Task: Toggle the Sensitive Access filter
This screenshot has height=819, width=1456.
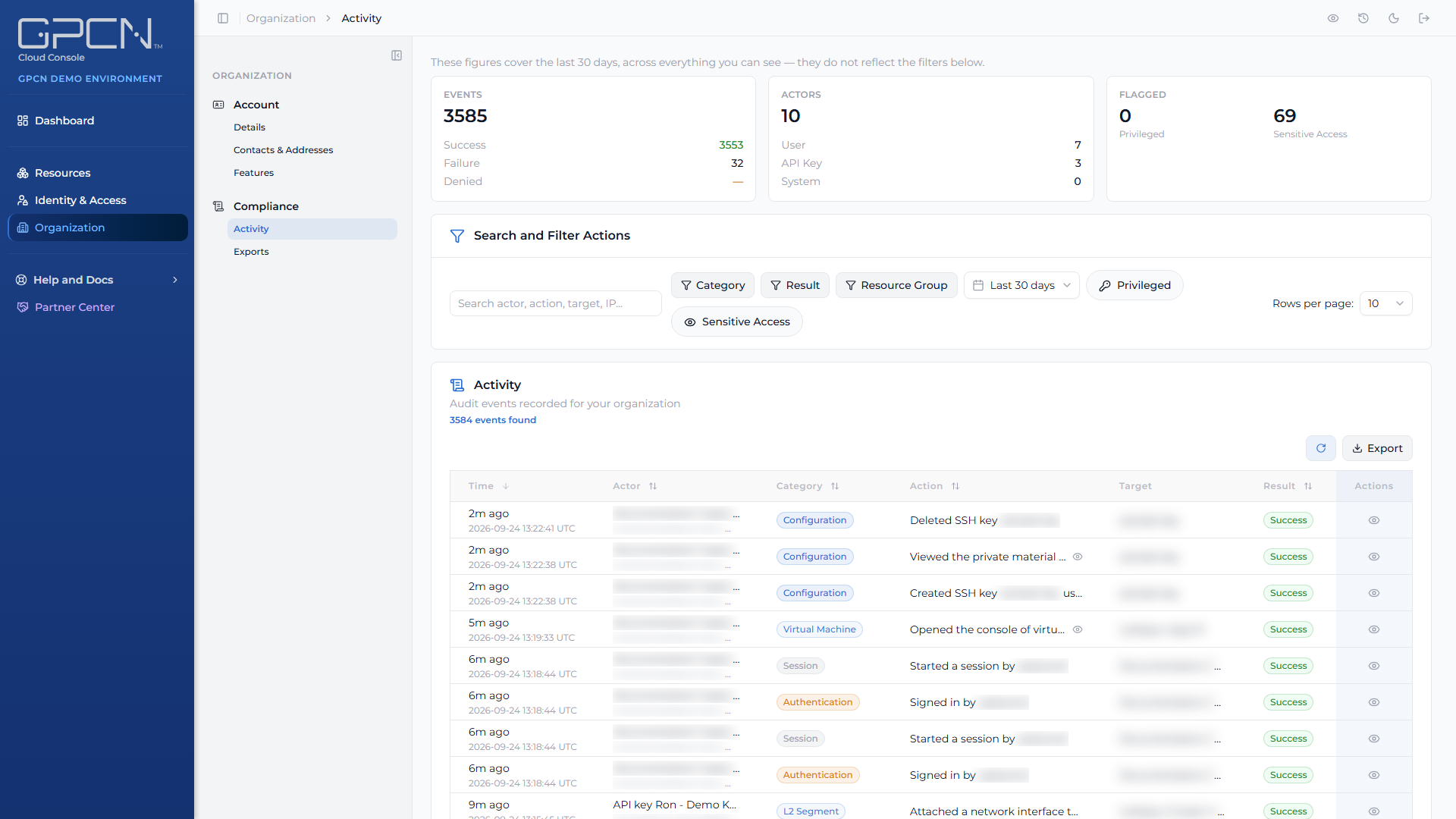Action: click(x=737, y=322)
